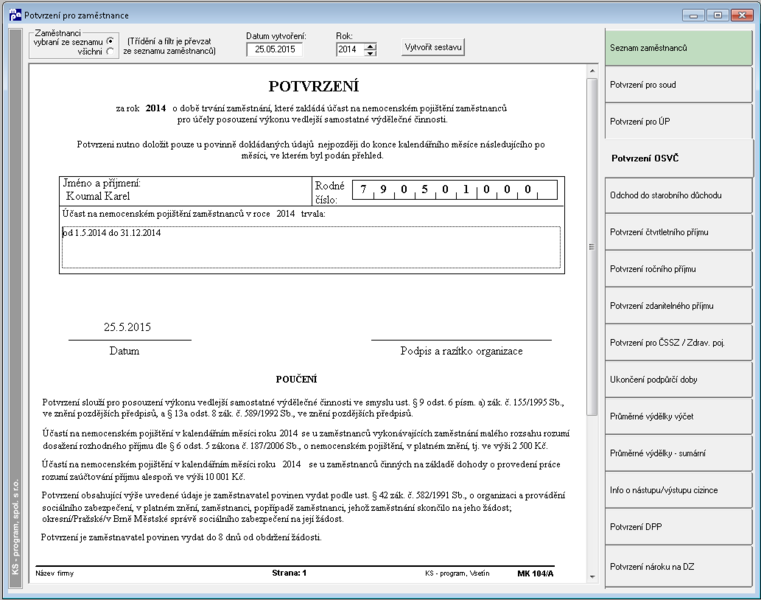The image size is (761, 600).
Task: Click the Rok year input field
Action: pos(349,49)
